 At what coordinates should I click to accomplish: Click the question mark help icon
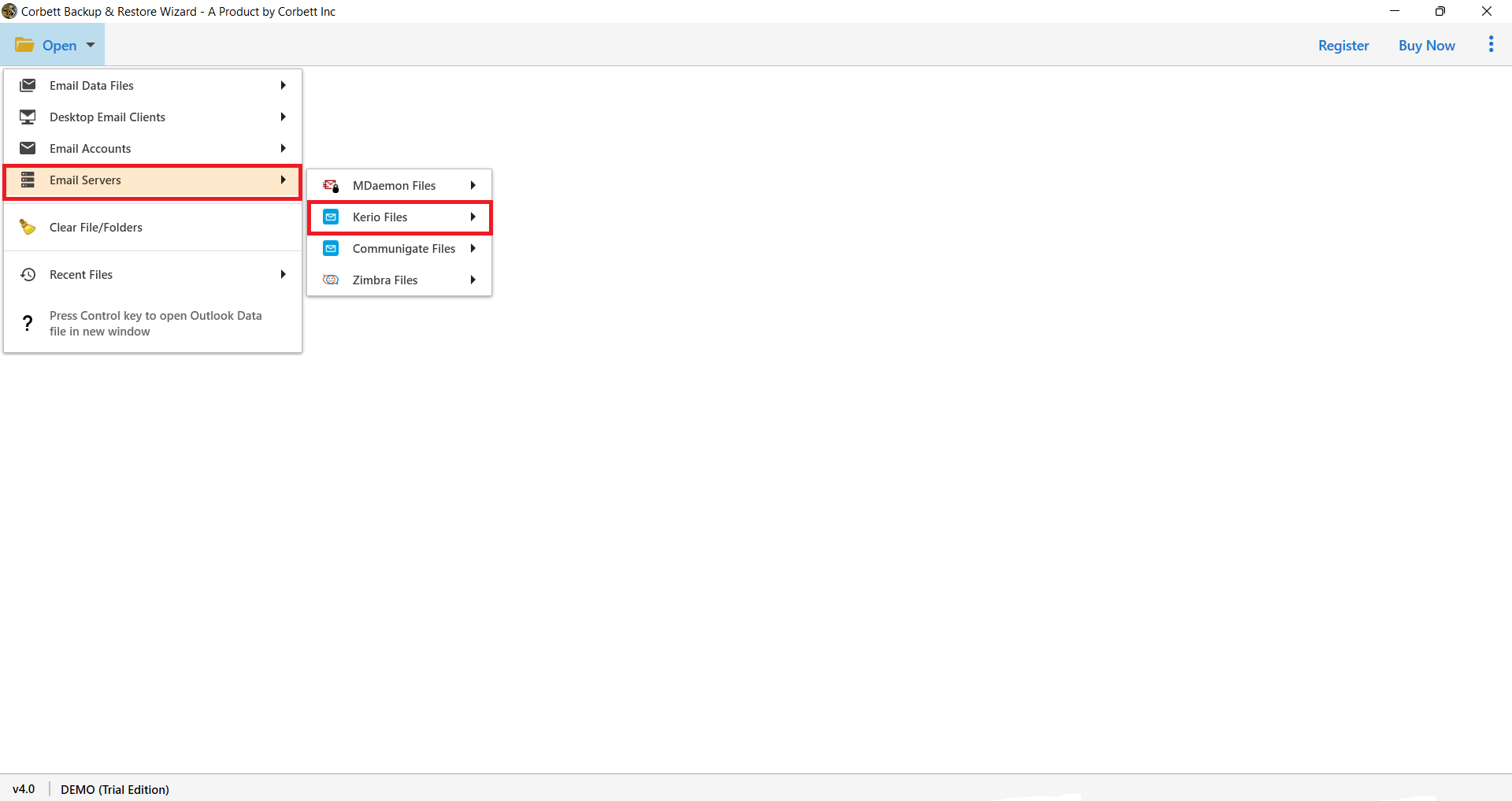(28, 323)
